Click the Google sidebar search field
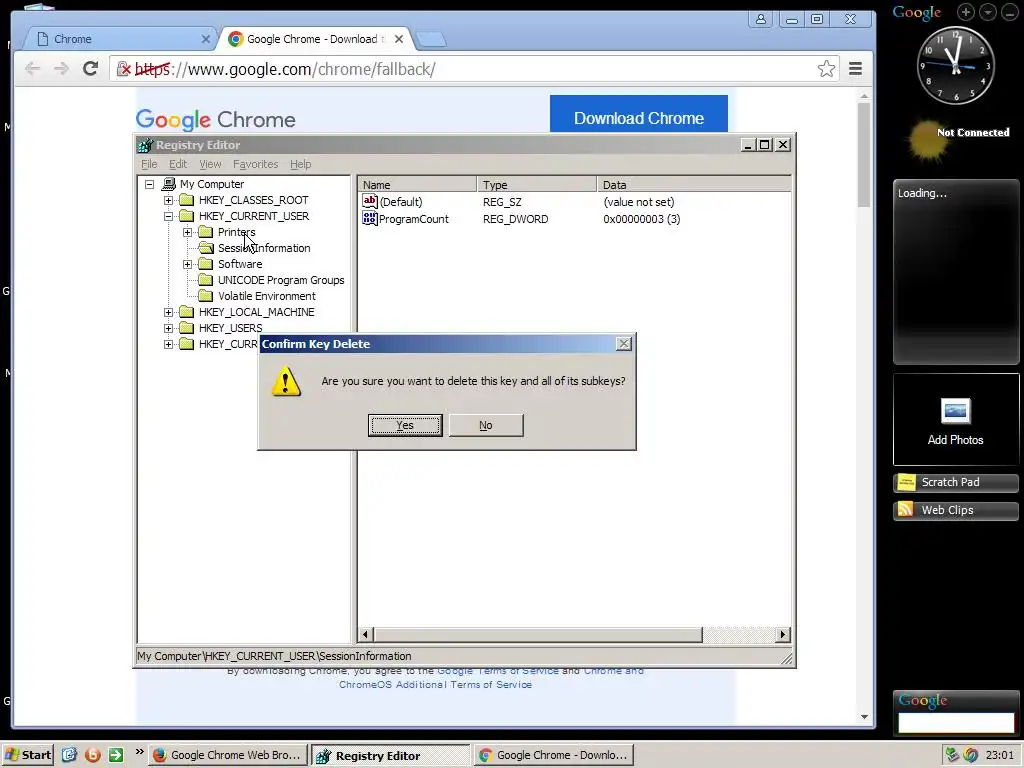Image resolution: width=1024 pixels, height=768 pixels. [x=956, y=722]
